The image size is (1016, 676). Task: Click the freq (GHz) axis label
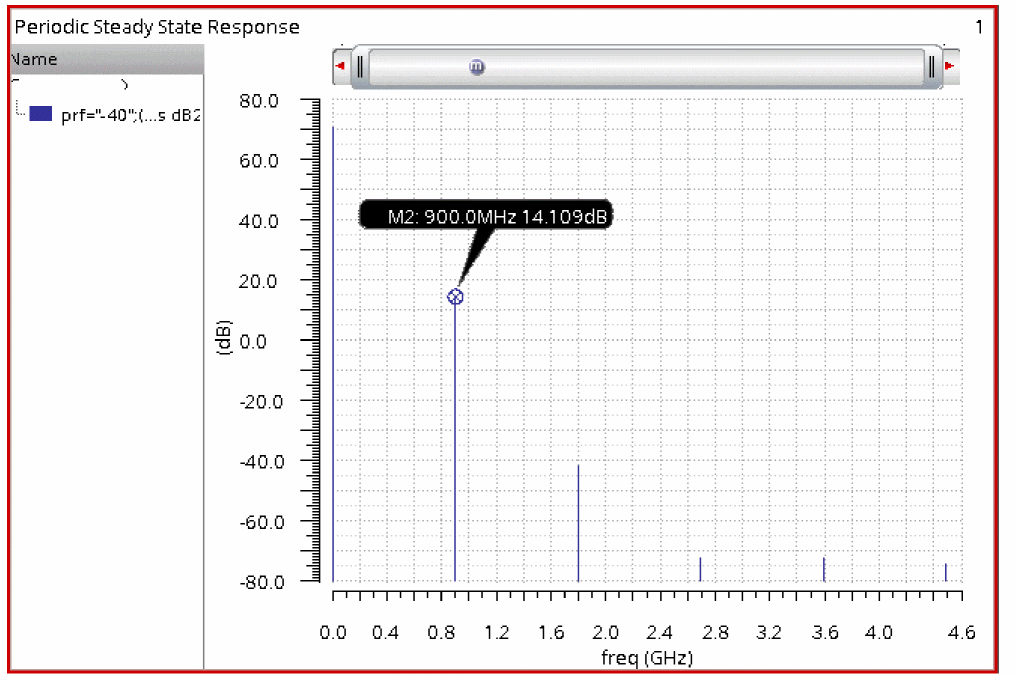[647, 657]
